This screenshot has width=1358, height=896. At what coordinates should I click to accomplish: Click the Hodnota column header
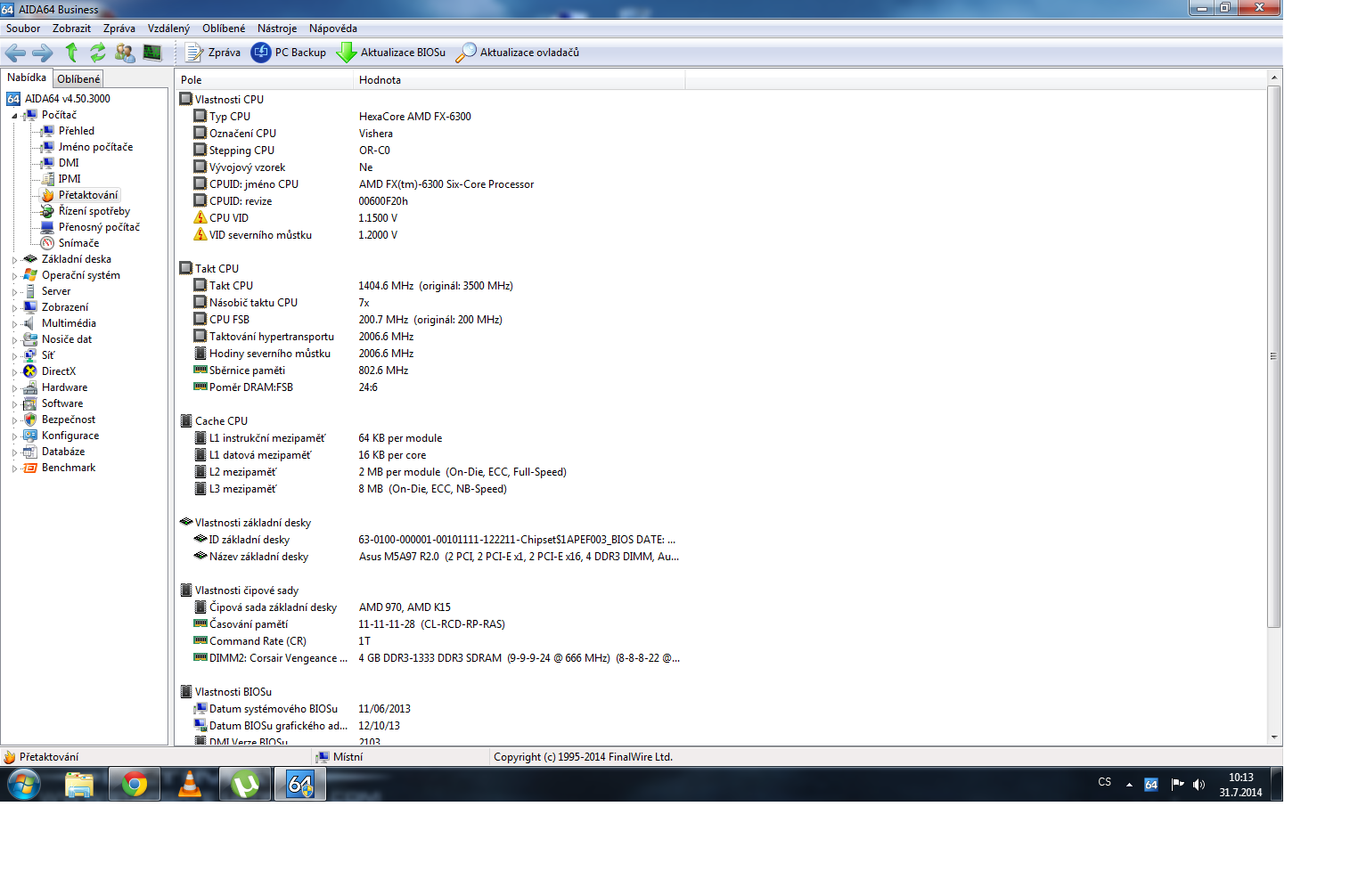click(x=519, y=80)
